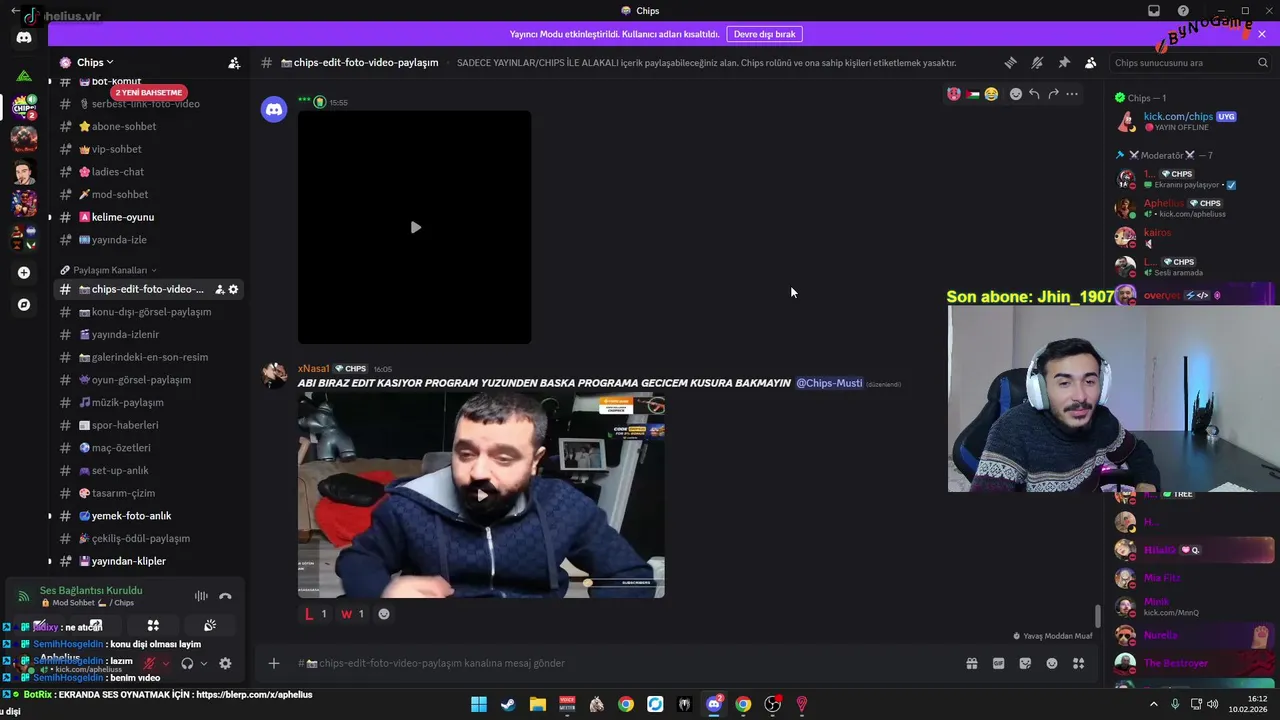Collapse the Paylaşım Kanalları category

(x=108, y=270)
